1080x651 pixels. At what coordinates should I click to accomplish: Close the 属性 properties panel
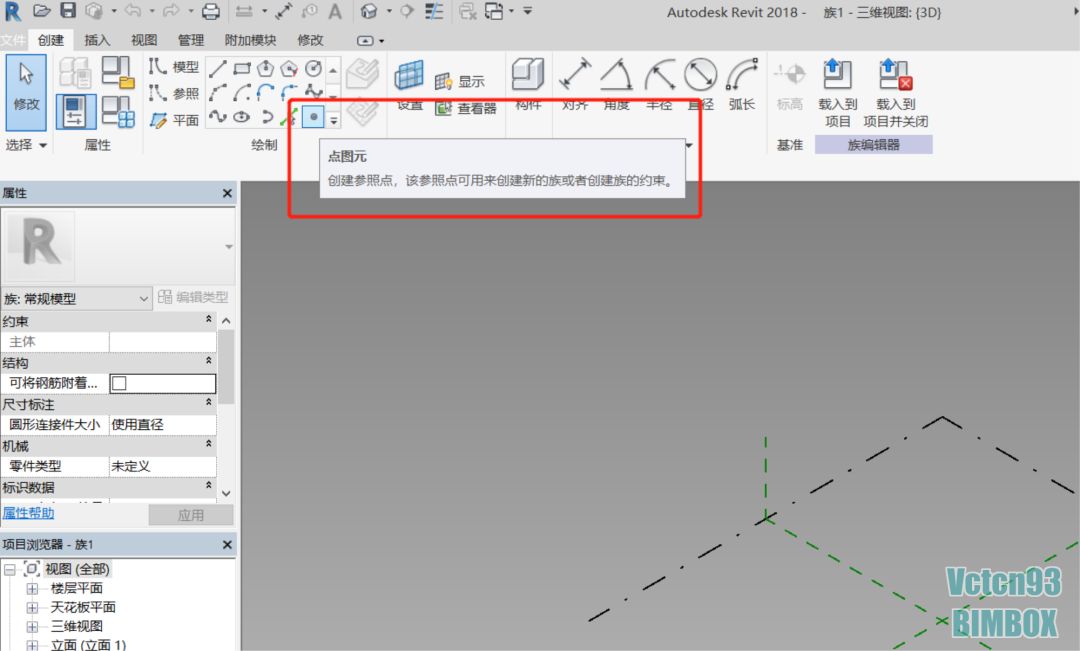tap(226, 193)
